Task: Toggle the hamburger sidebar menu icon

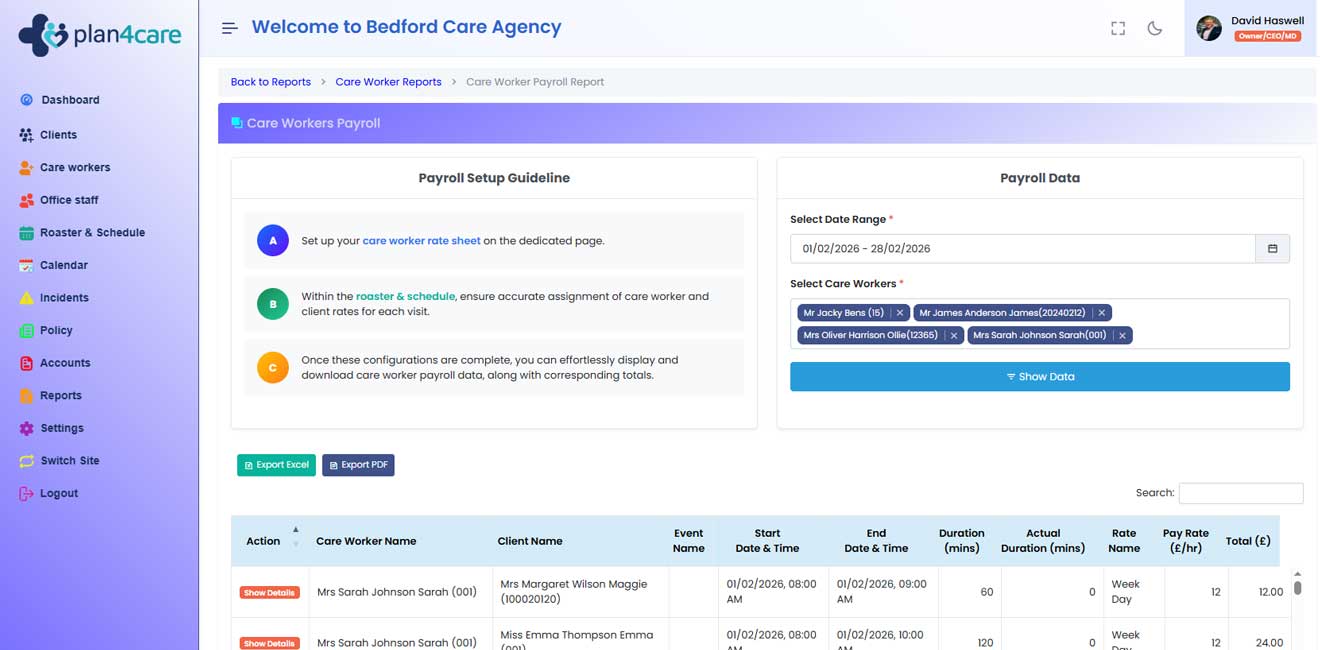Action: pos(230,28)
